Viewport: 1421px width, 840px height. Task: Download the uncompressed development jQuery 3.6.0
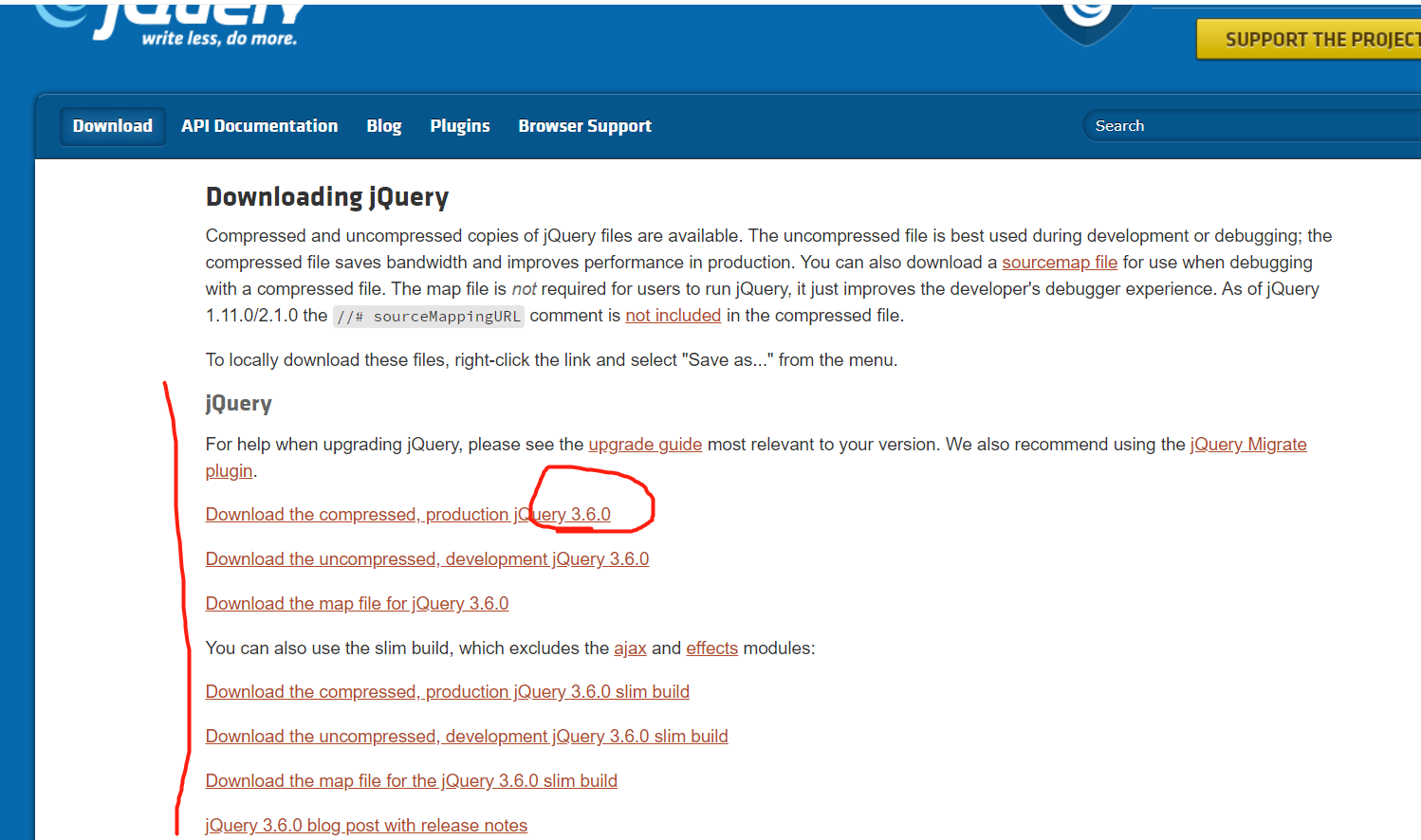click(x=427, y=558)
